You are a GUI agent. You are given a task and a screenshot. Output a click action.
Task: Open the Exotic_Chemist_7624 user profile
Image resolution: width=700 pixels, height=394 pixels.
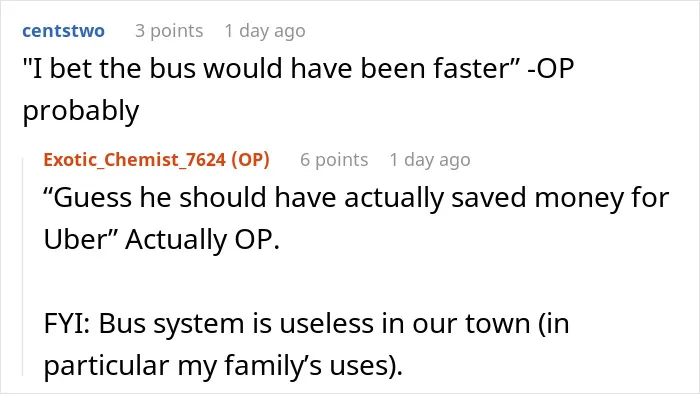(x=134, y=159)
